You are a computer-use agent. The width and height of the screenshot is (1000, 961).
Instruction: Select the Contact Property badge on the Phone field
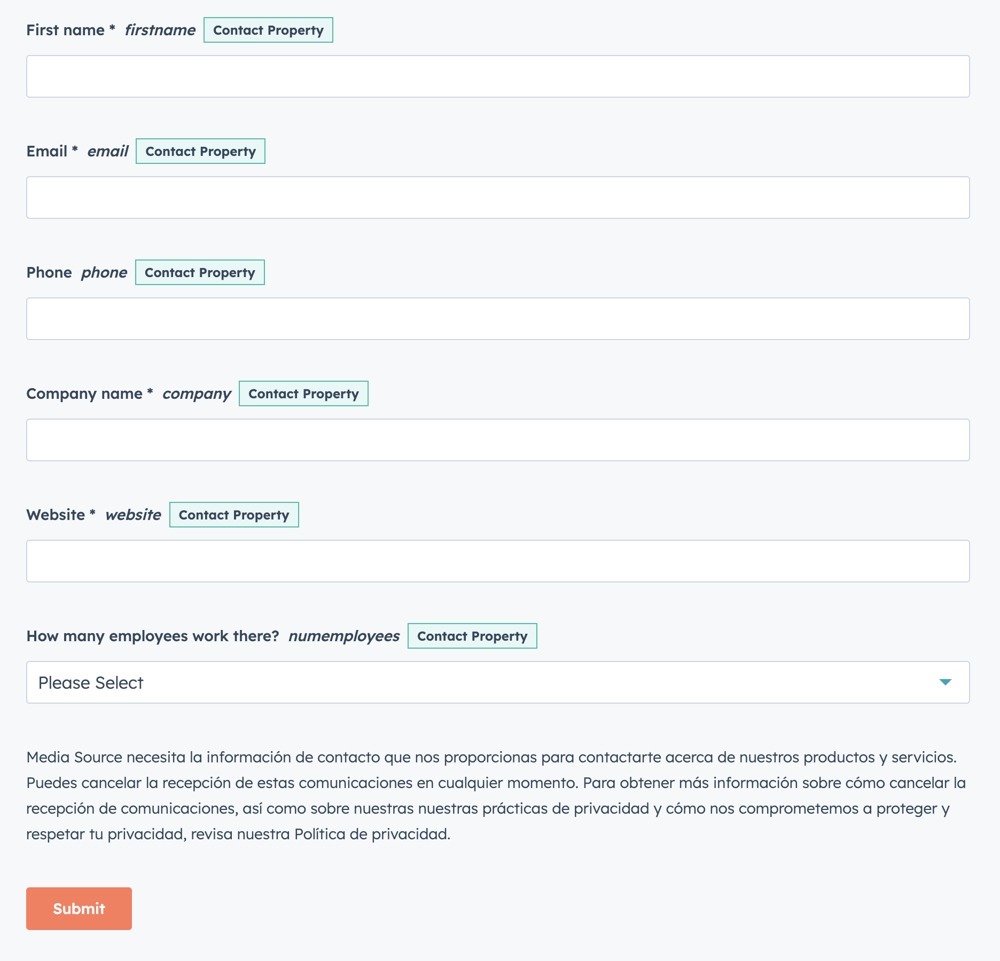tap(199, 272)
